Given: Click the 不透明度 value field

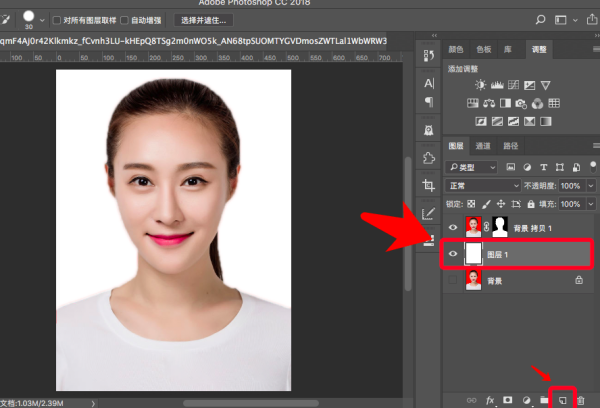Looking at the screenshot, I should coord(572,186).
